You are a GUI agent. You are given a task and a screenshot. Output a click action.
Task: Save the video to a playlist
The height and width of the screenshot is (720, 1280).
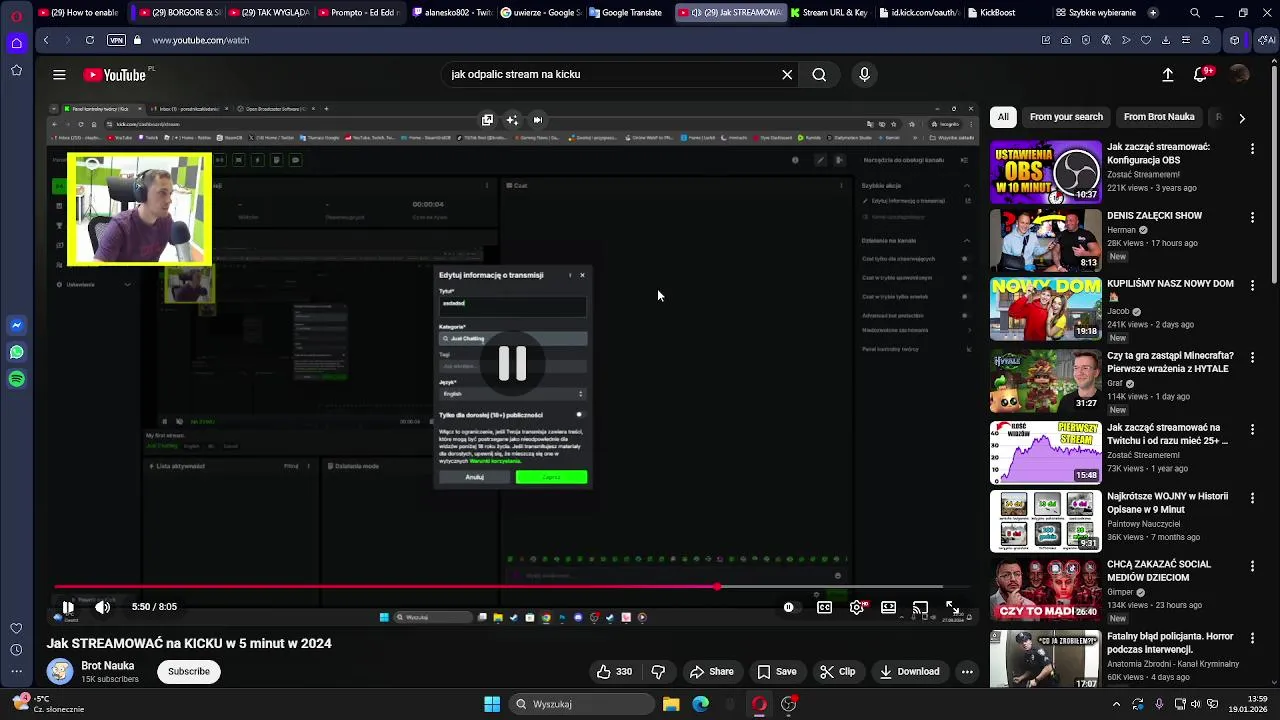pyautogui.click(x=776, y=672)
